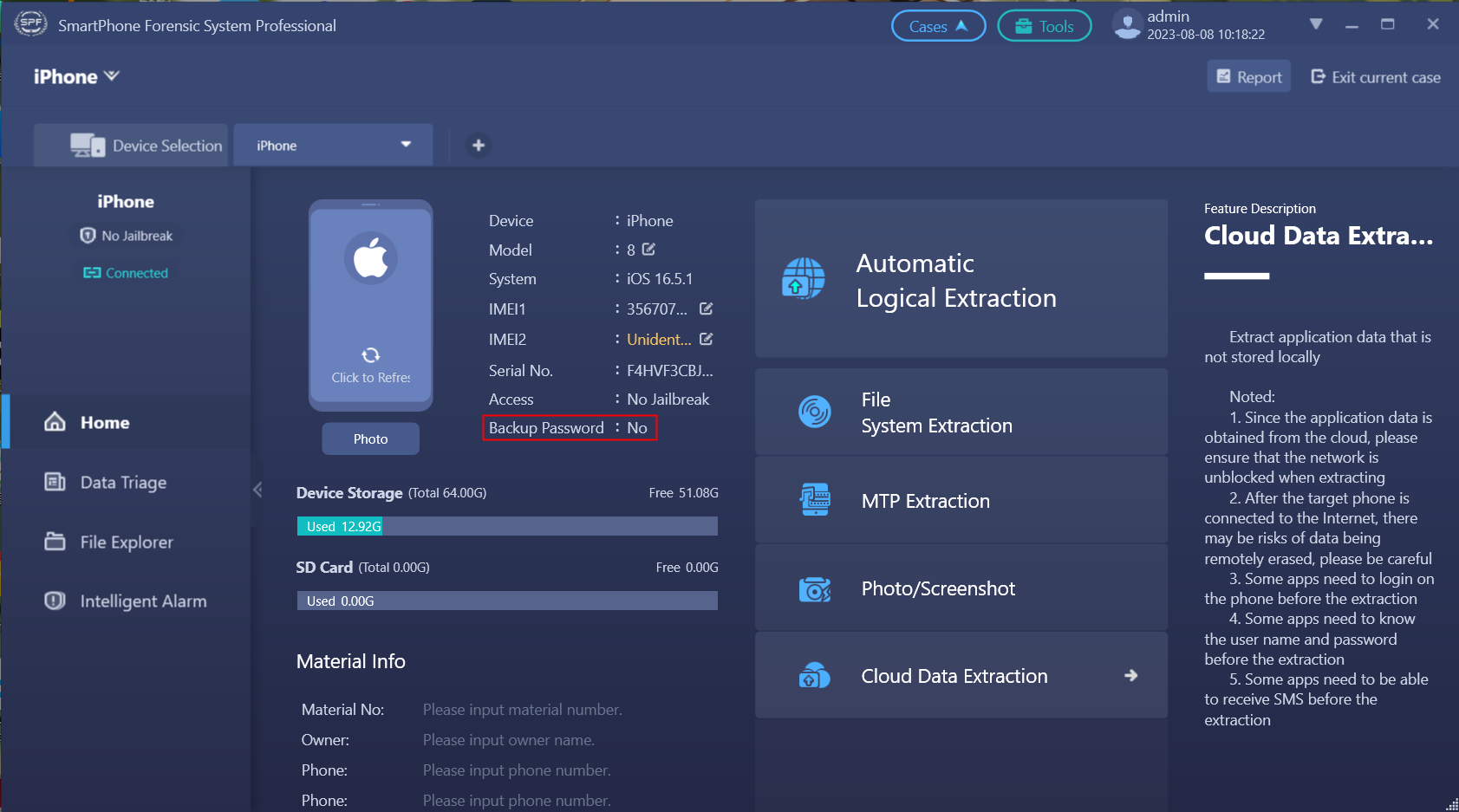The image size is (1459, 812).
Task: Click the Free 51.08G storage label
Action: point(683,493)
